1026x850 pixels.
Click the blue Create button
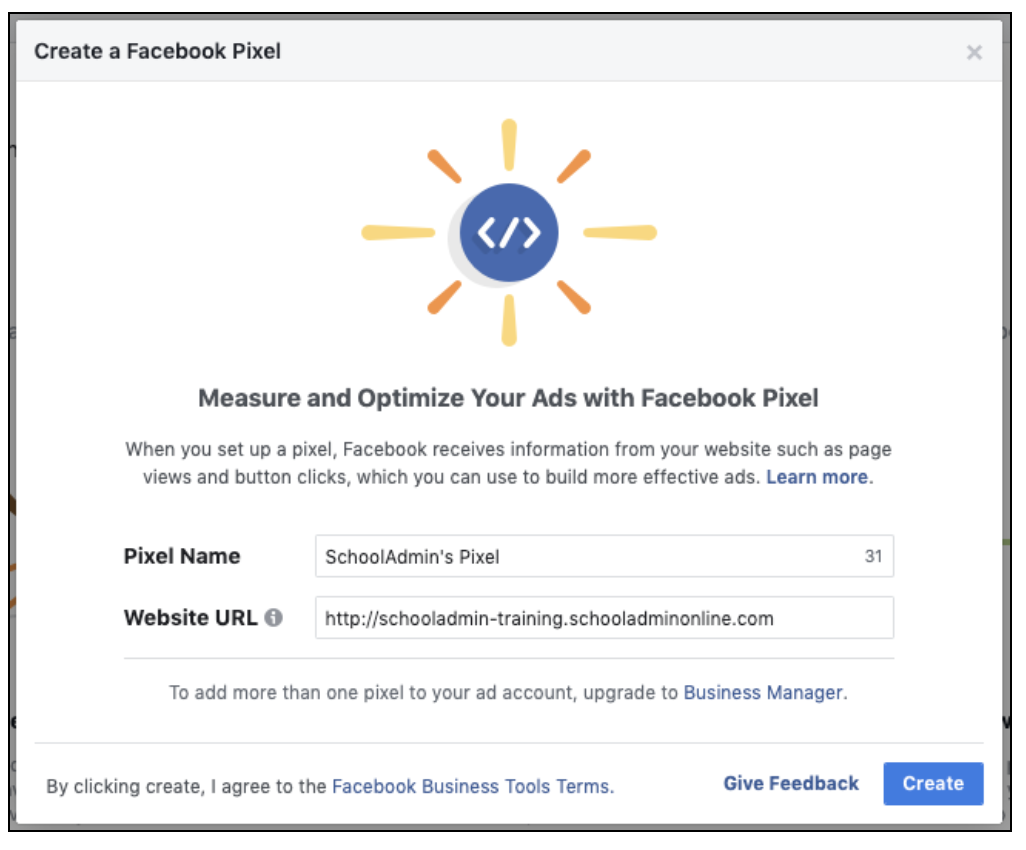(933, 783)
